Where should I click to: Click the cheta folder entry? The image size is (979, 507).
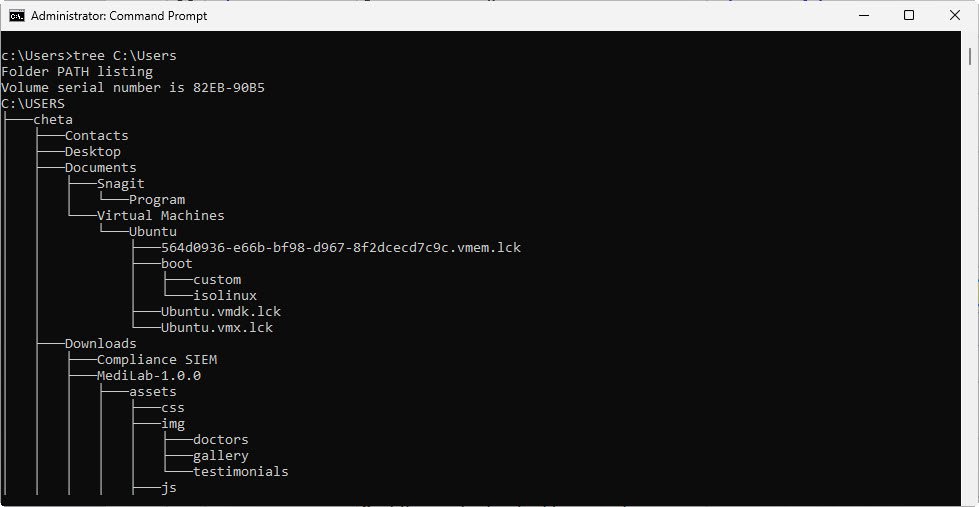53,119
